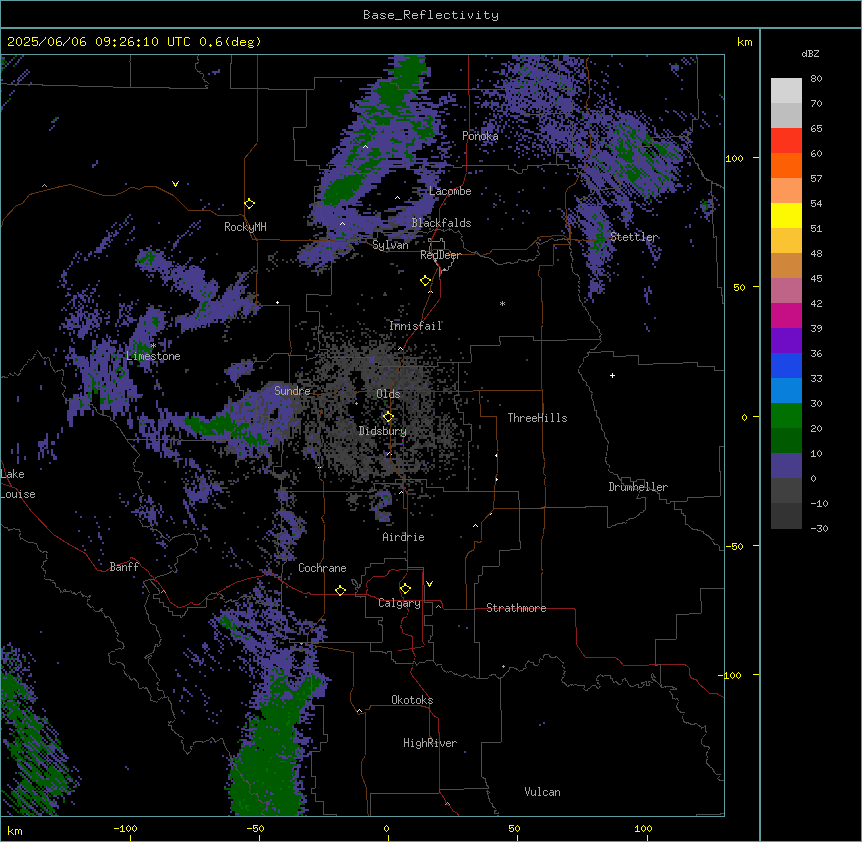Click the Sundre label
The image size is (862, 842).
point(292,391)
